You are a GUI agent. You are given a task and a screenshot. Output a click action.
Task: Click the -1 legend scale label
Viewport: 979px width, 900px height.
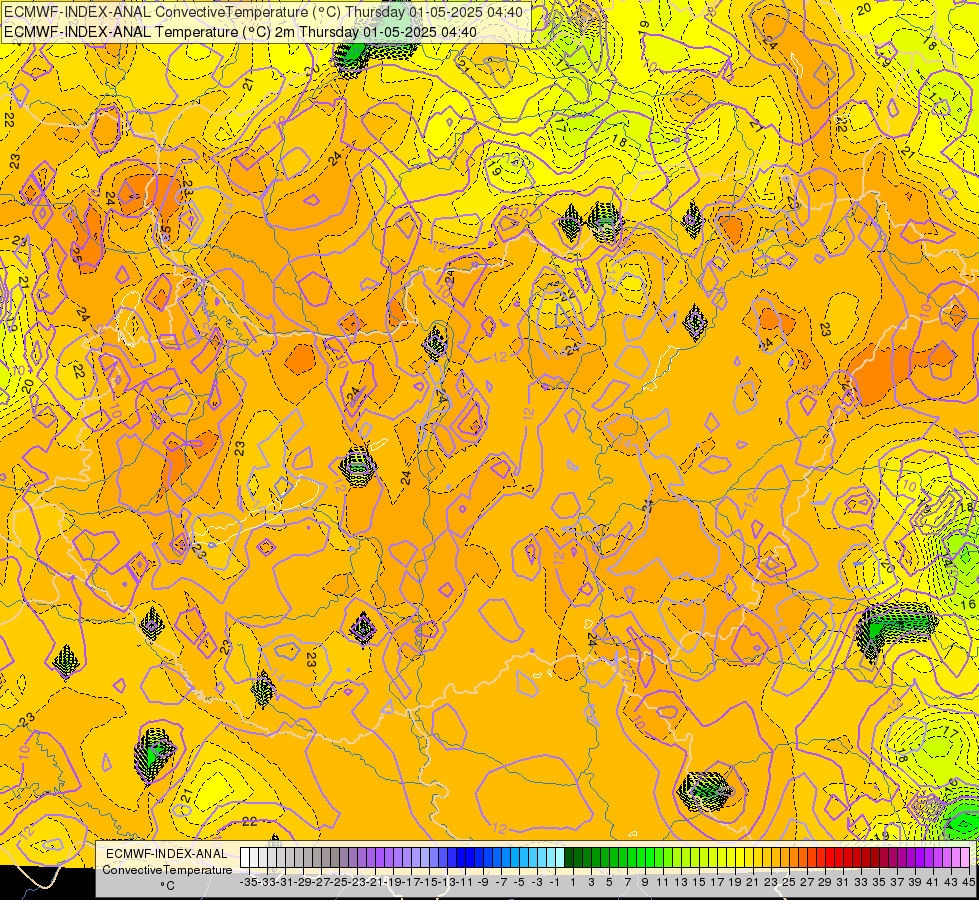(555, 882)
